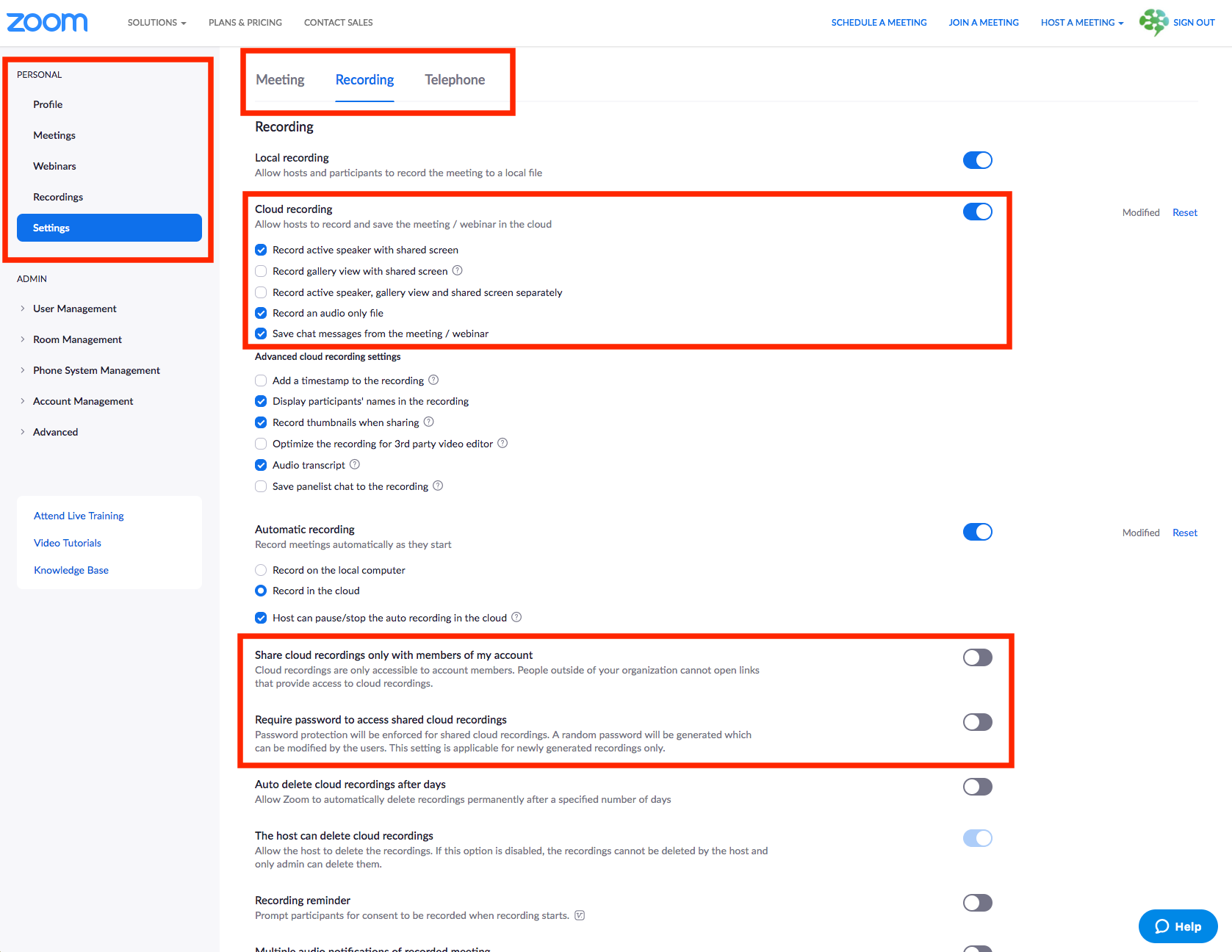Click Schedule a Meeting link
Image resolution: width=1232 pixels, height=952 pixels.
(x=879, y=23)
